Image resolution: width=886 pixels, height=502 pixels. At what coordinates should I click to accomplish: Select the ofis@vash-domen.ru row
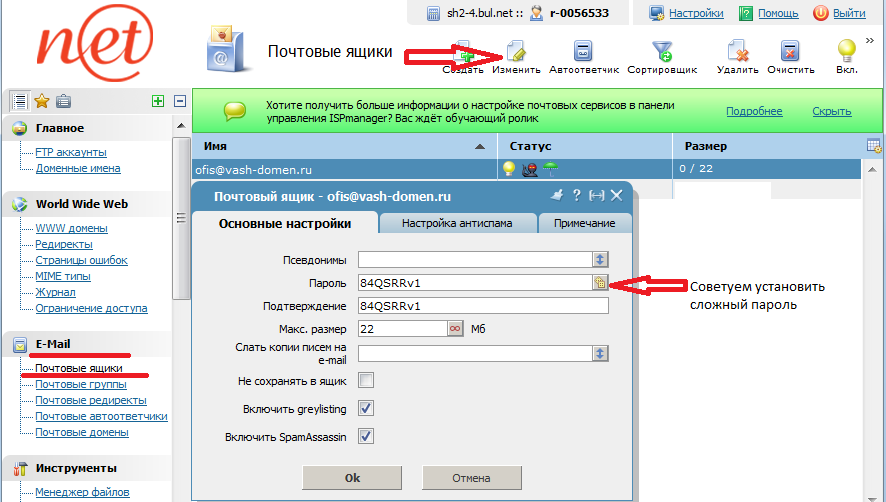pyautogui.click(x=527, y=169)
